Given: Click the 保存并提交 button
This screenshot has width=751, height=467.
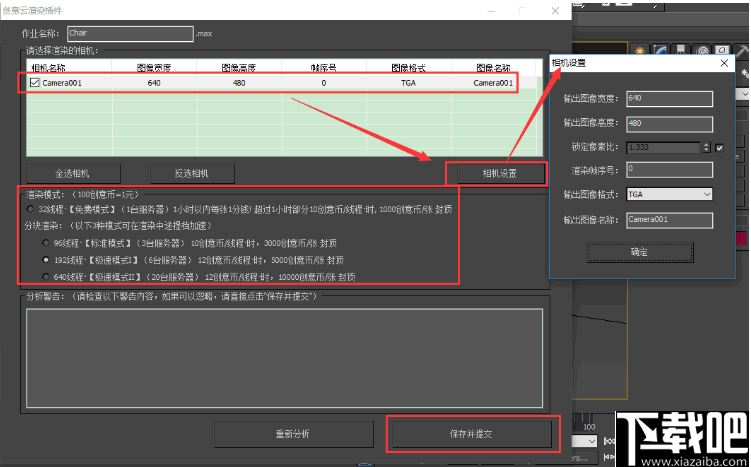Looking at the screenshot, I should pyautogui.click(x=471, y=434).
